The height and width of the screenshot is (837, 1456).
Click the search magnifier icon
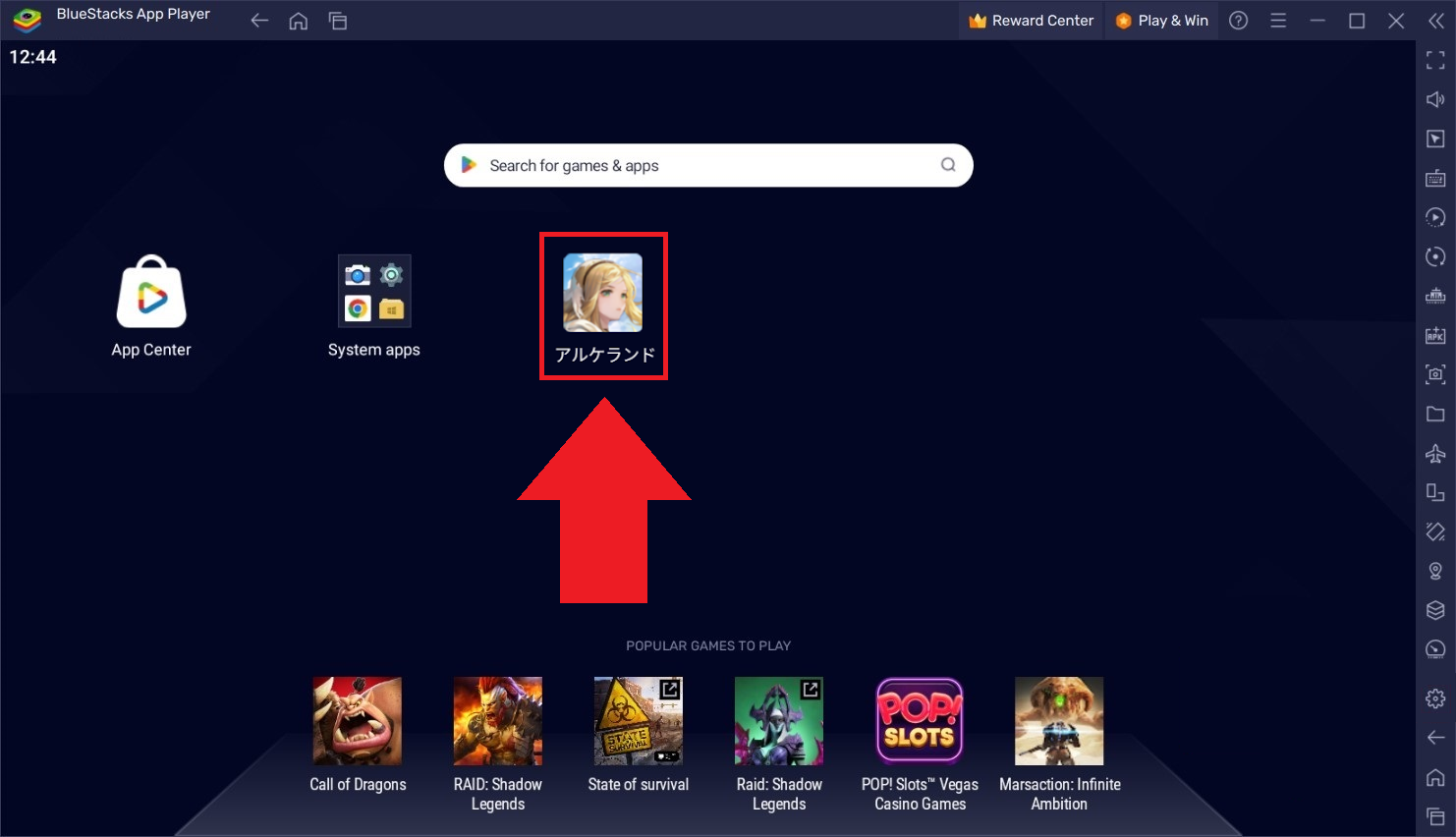point(948,165)
